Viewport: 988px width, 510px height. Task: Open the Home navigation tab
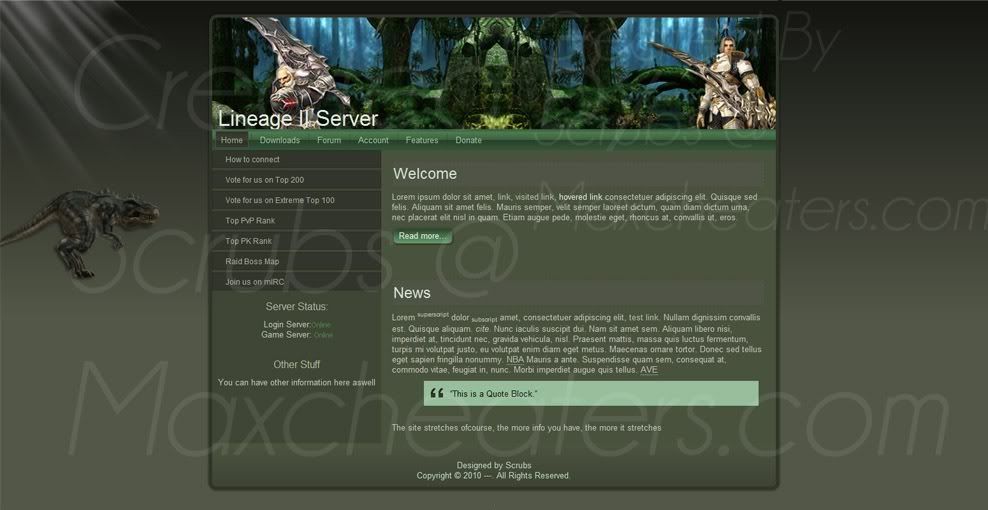(x=232, y=140)
